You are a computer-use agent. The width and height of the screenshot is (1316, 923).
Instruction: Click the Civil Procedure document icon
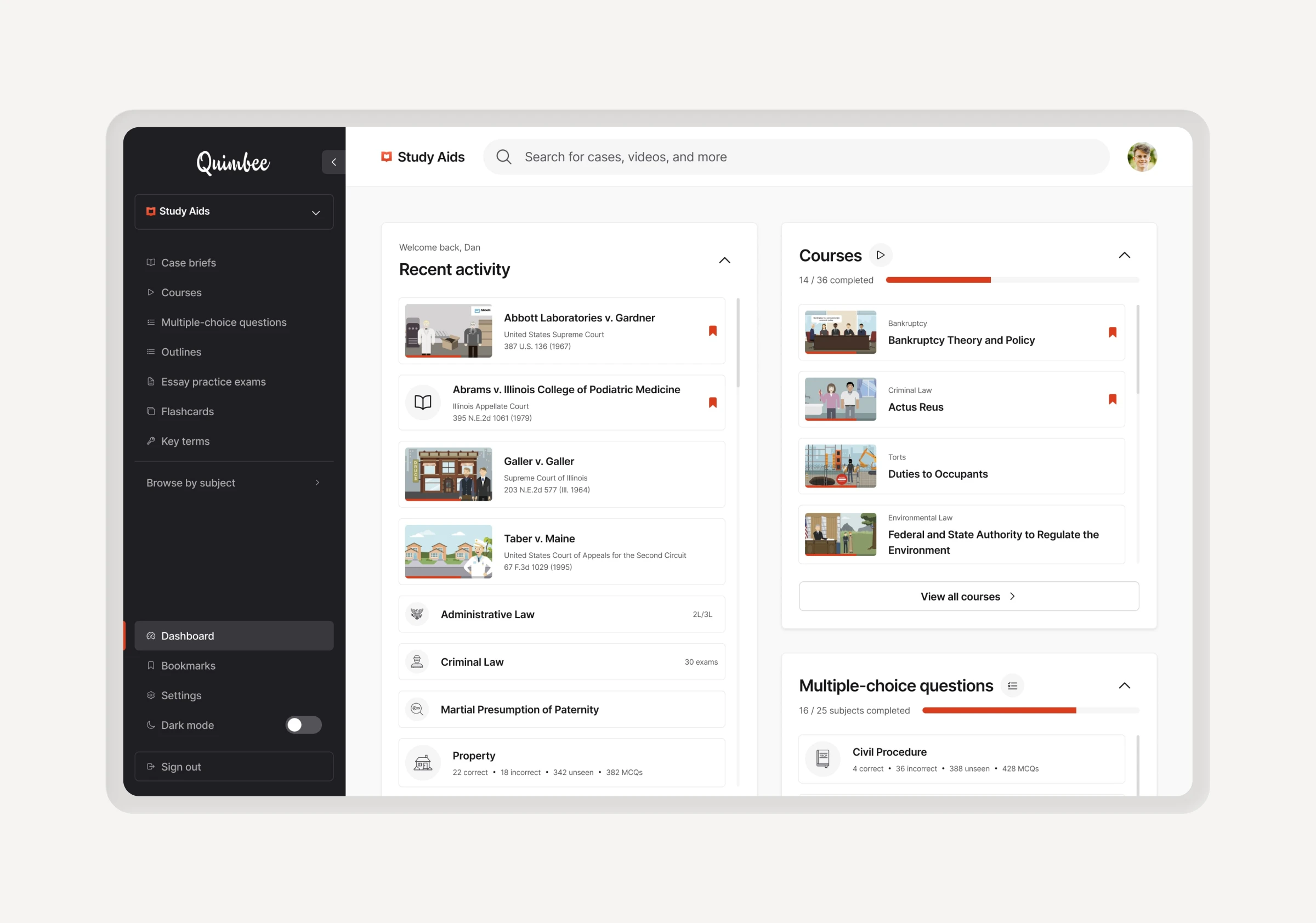coord(822,759)
